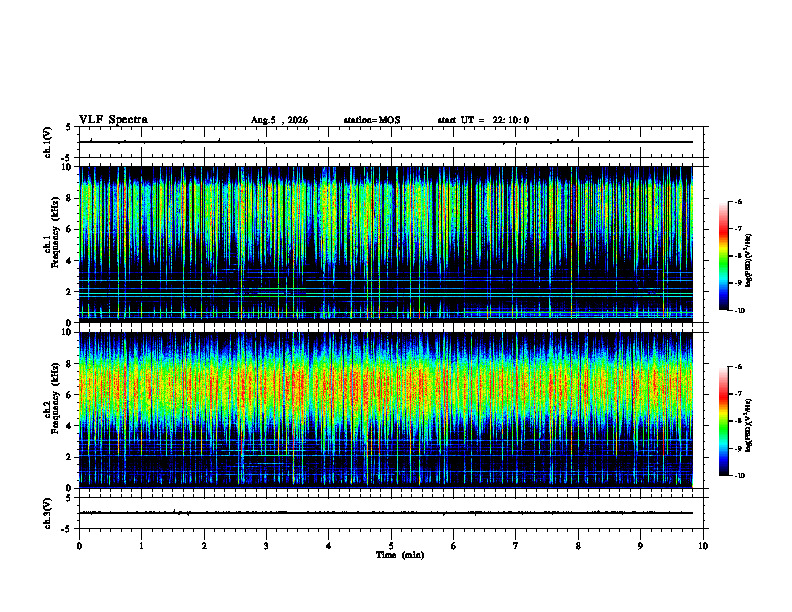Click the station=MOS header label
The image size is (792, 612).
click(x=372, y=120)
